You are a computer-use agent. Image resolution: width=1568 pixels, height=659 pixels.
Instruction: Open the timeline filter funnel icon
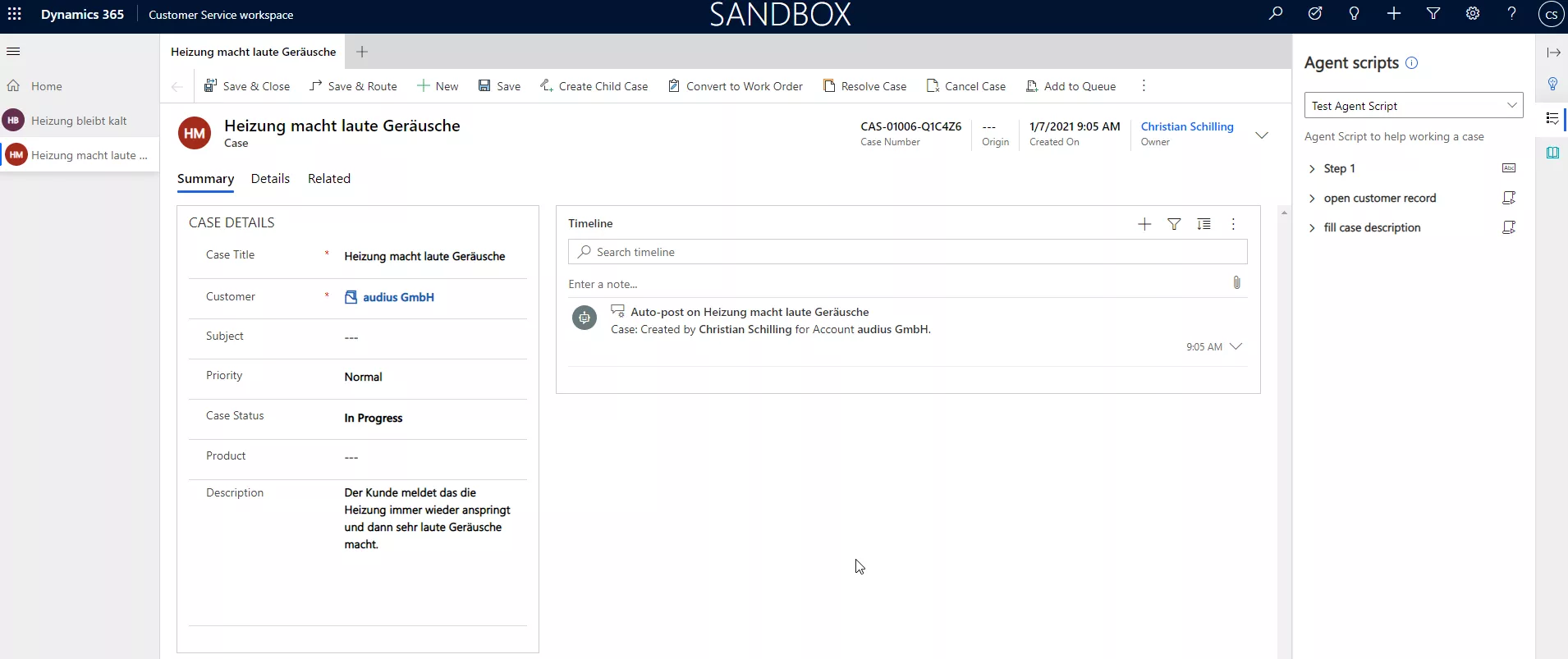coord(1174,224)
